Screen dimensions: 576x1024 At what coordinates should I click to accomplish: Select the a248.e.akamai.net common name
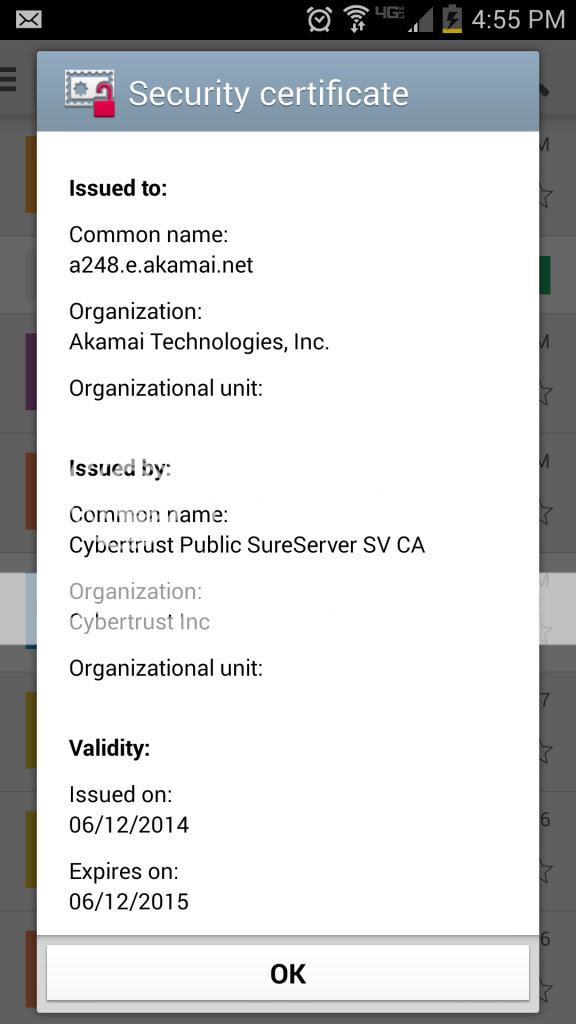(x=161, y=265)
